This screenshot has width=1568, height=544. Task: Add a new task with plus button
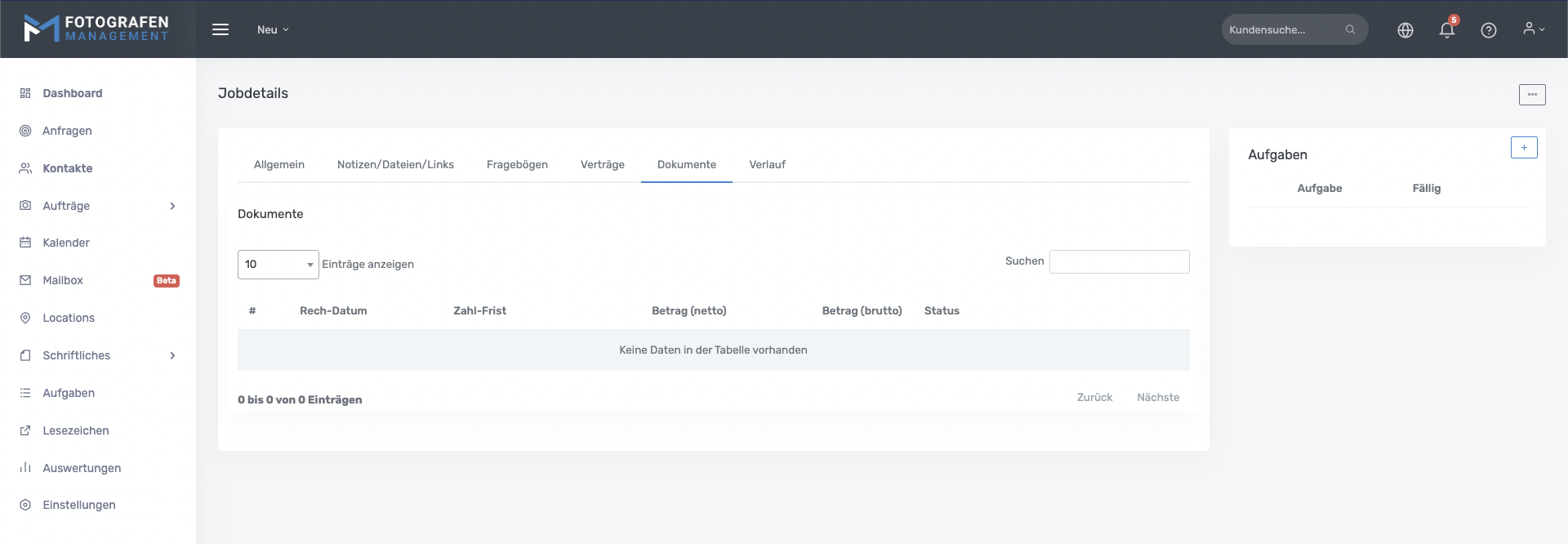pos(1523,148)
